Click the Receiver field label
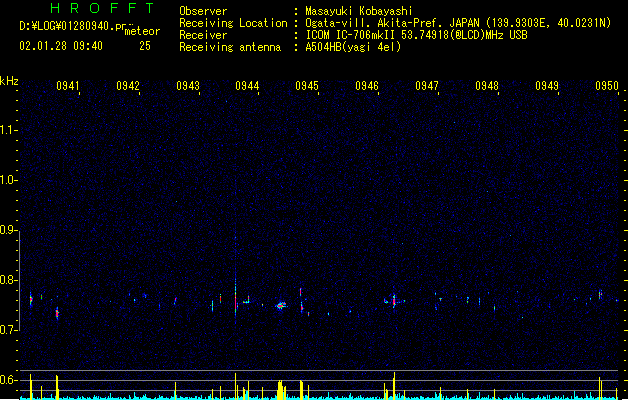 coord(203,35)
